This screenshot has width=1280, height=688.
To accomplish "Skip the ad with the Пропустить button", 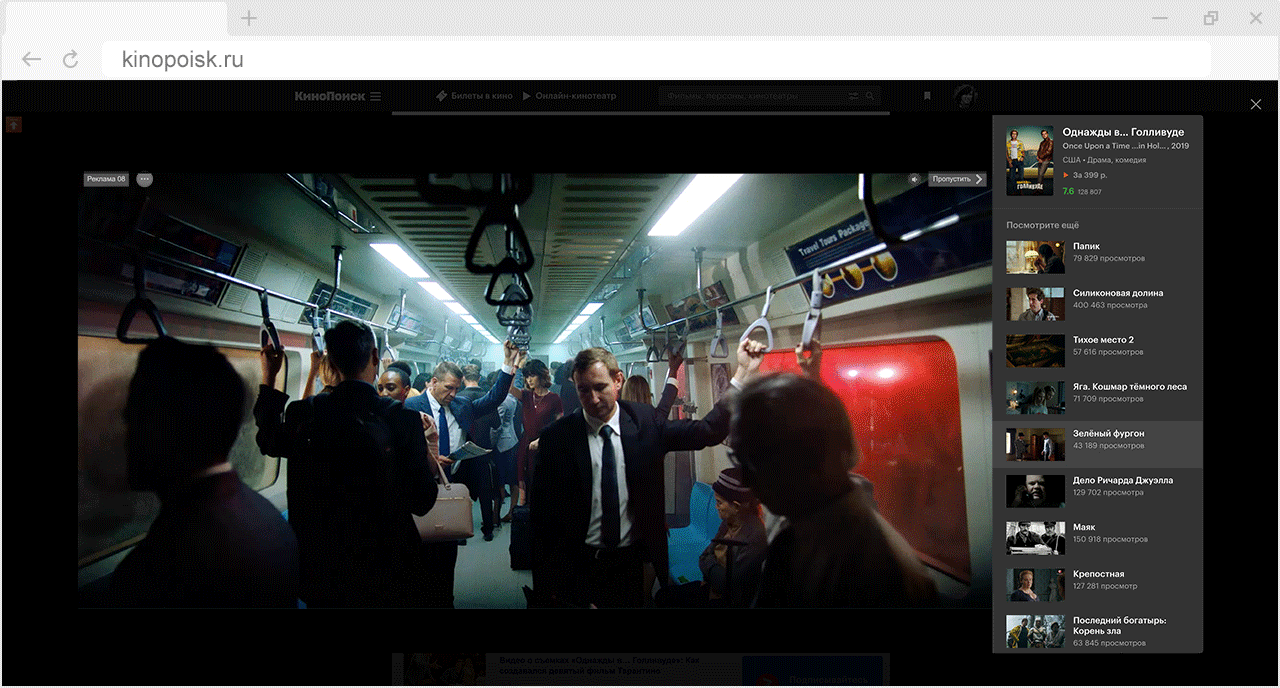I will (957, 179).
